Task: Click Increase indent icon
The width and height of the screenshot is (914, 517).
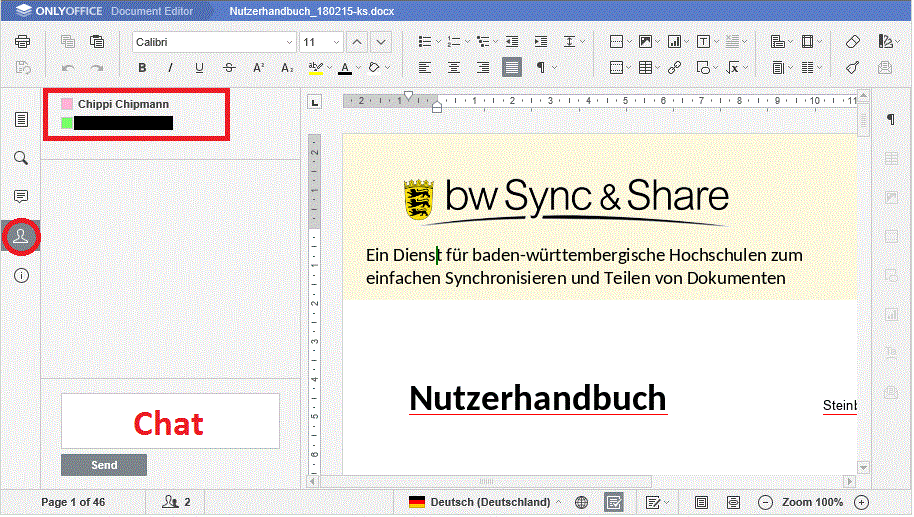Action: point(541,42)
